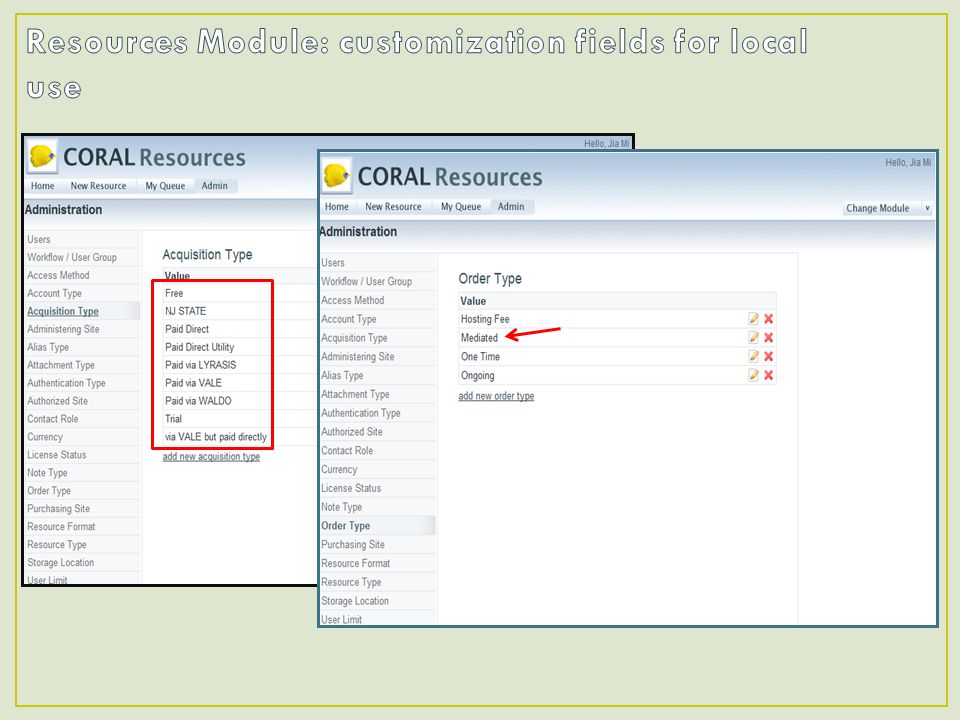Image resolution: width=960 pixels, height=720 pixels.
Task: Select Authentication Type in front window sidebar
Action: pos(377,413)
